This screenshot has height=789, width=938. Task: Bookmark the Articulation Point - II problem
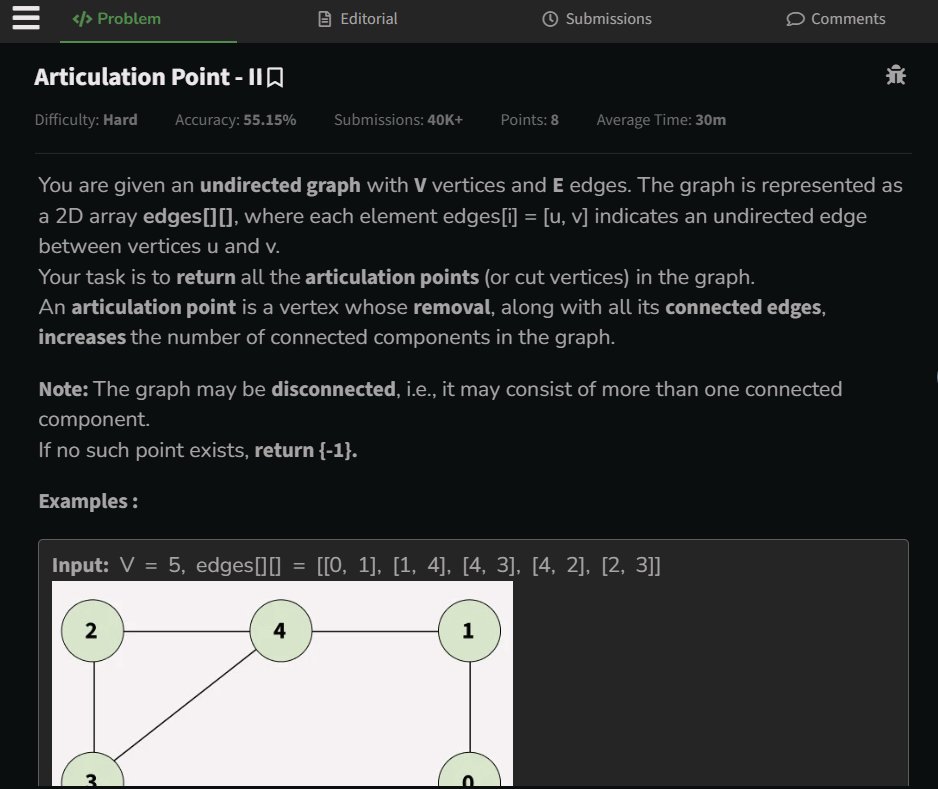tap(276, 77)
